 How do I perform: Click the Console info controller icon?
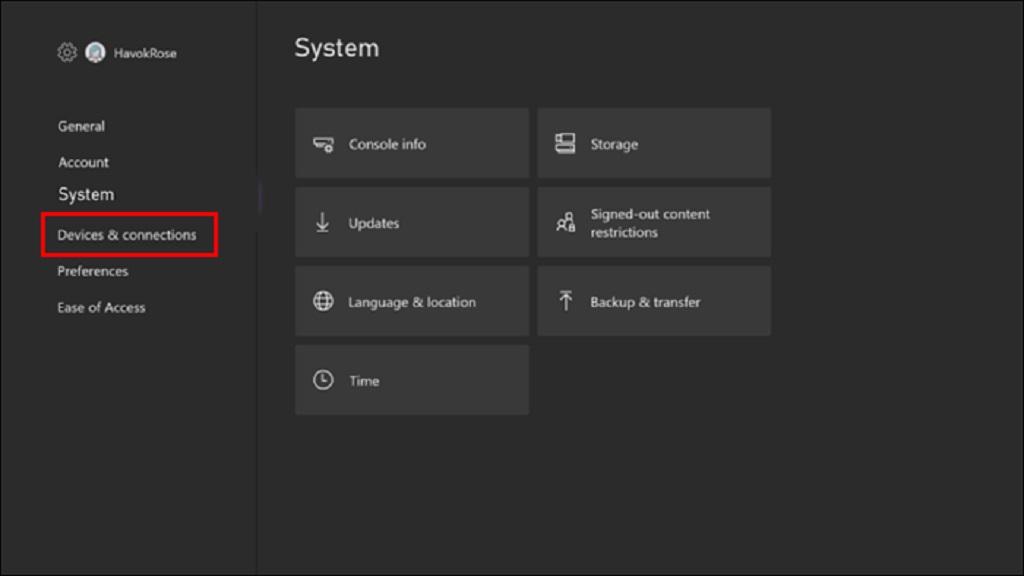click(323, 144)
